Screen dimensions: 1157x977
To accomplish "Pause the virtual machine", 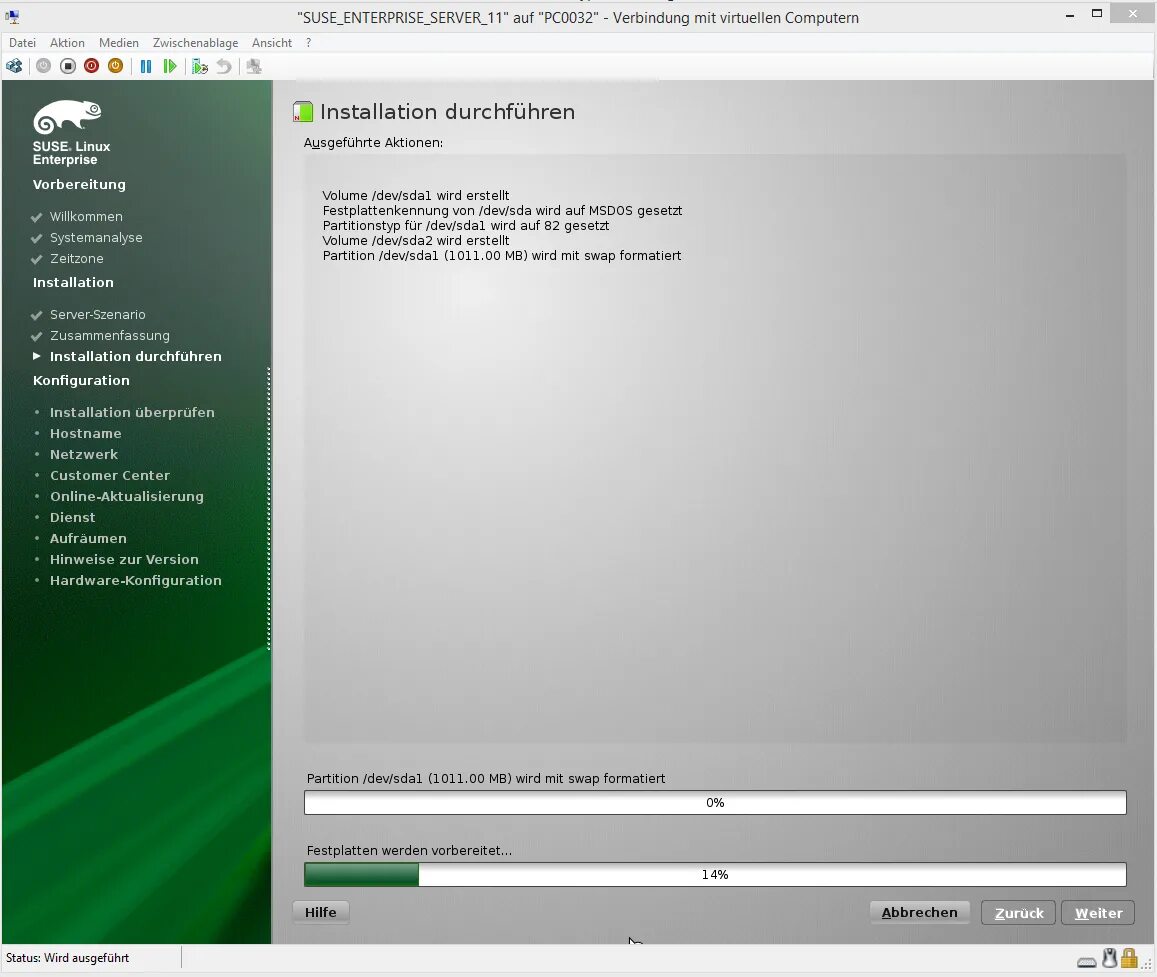I will [146, 66].
